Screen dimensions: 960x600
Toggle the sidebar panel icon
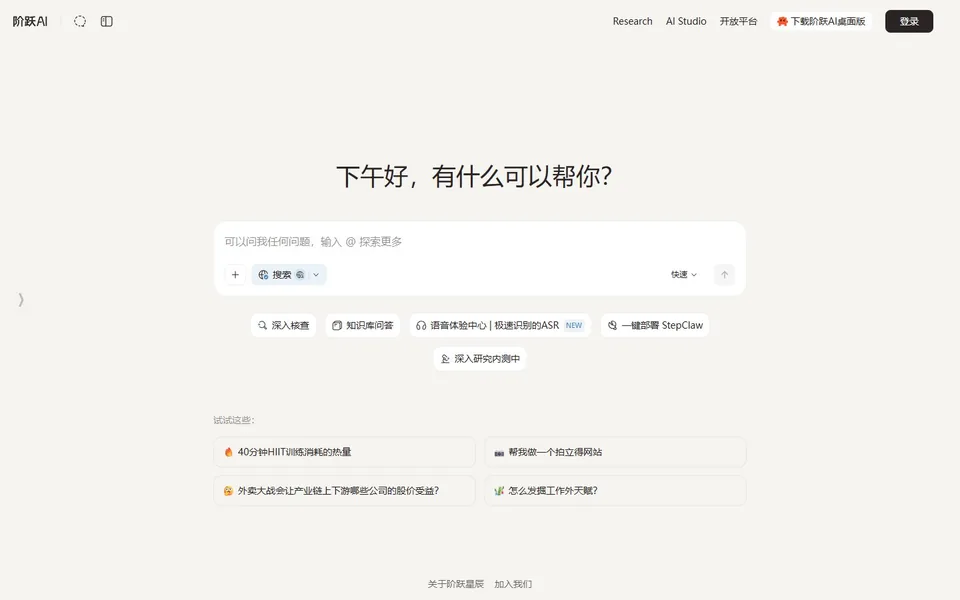[107, 21]
